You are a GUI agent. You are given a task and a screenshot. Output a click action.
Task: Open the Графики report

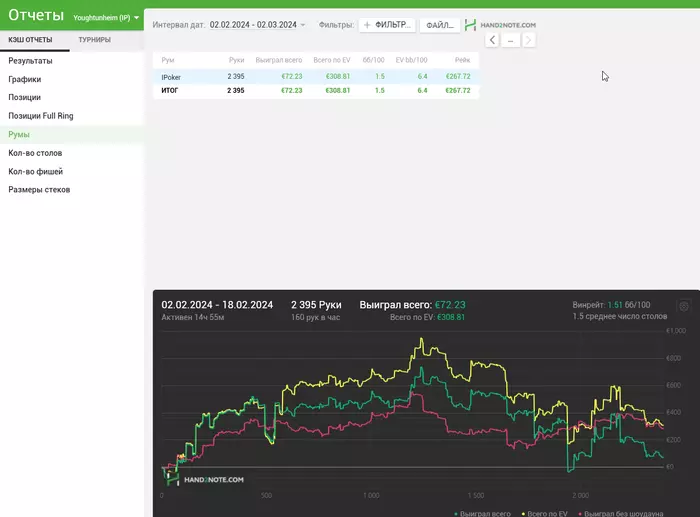pyautogui.click(x=25, y=79)
